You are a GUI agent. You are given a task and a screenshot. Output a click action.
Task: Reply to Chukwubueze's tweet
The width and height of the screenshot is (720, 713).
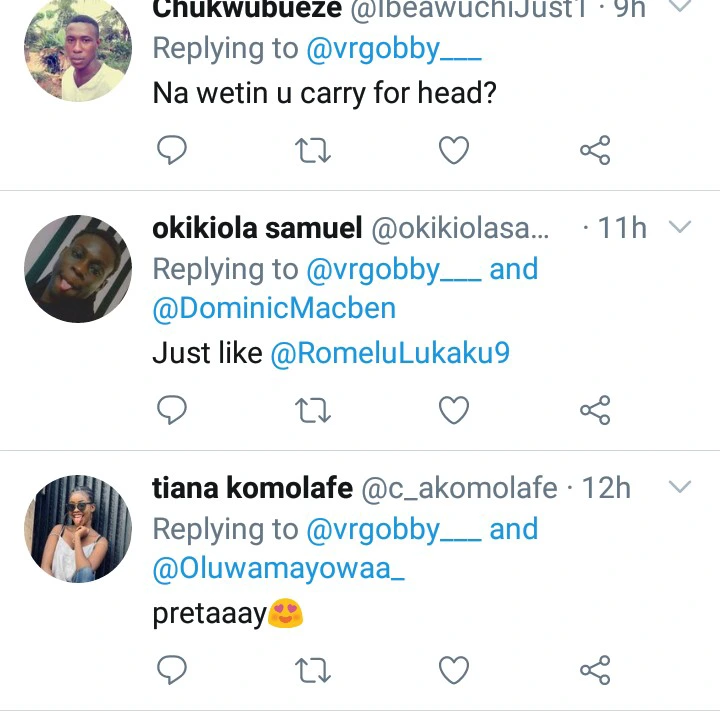tap(172, 151)
